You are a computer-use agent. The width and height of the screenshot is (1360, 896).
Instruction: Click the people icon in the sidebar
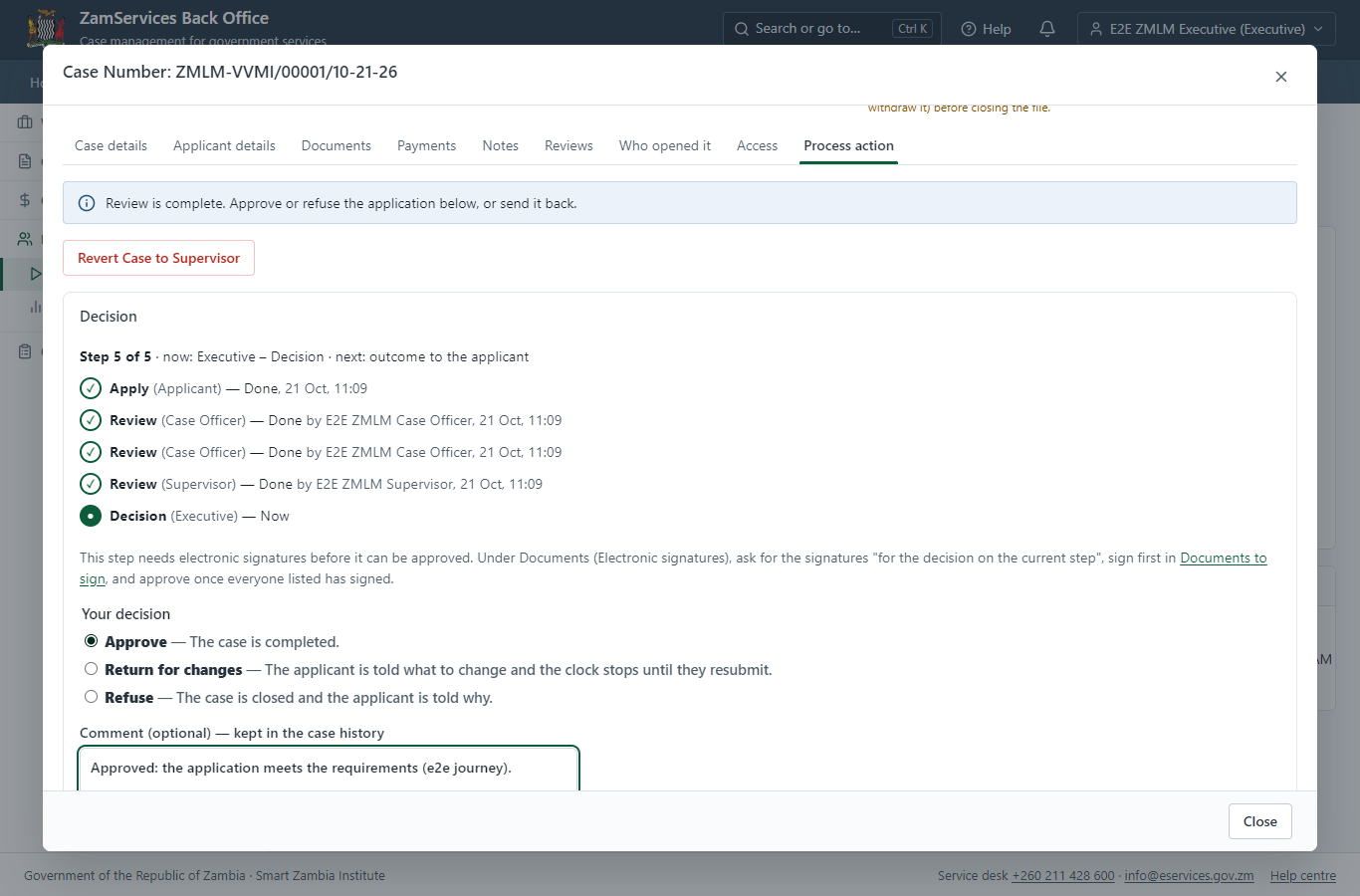(25, 239)
